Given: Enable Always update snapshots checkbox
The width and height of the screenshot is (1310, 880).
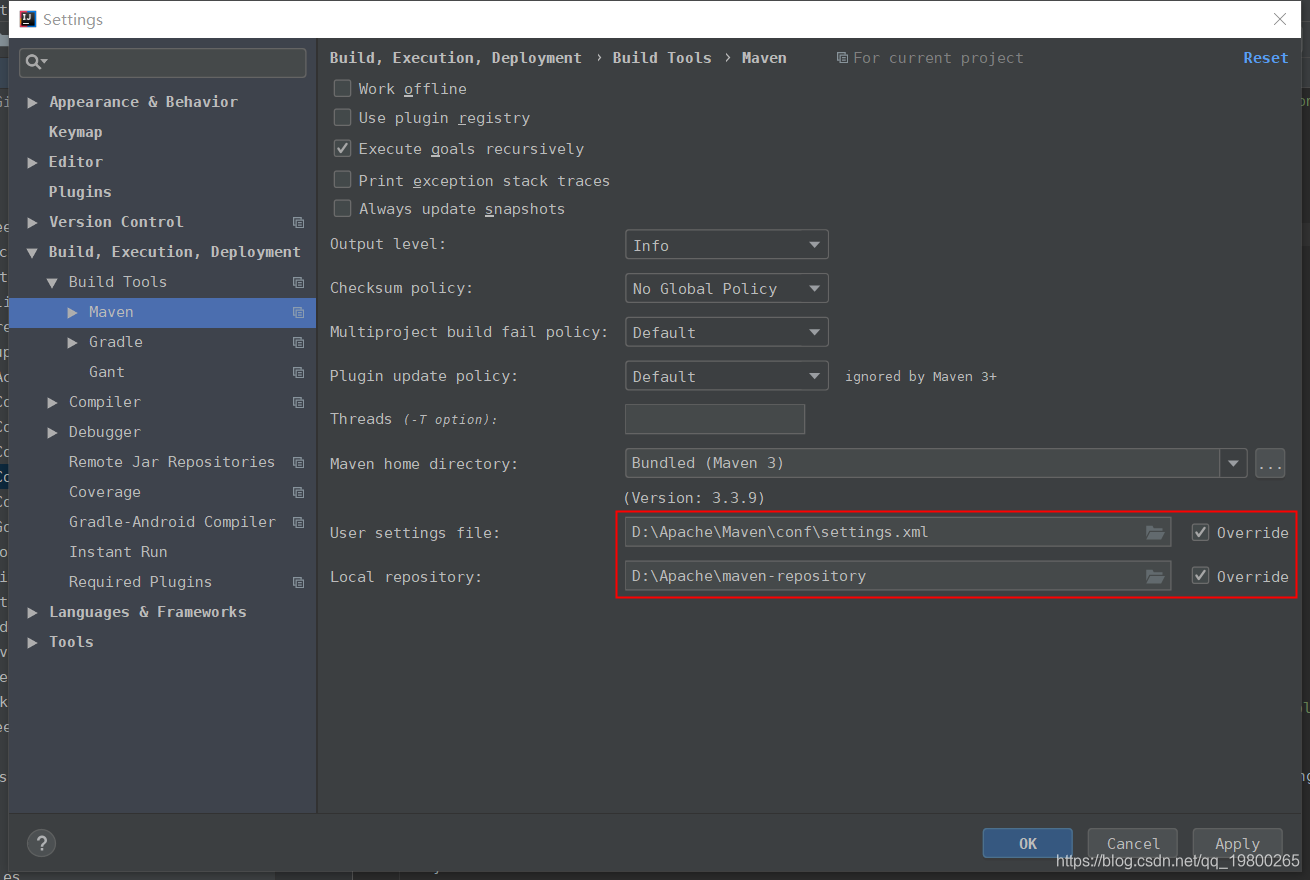Looking at the screenshot, I should (342, 208).
